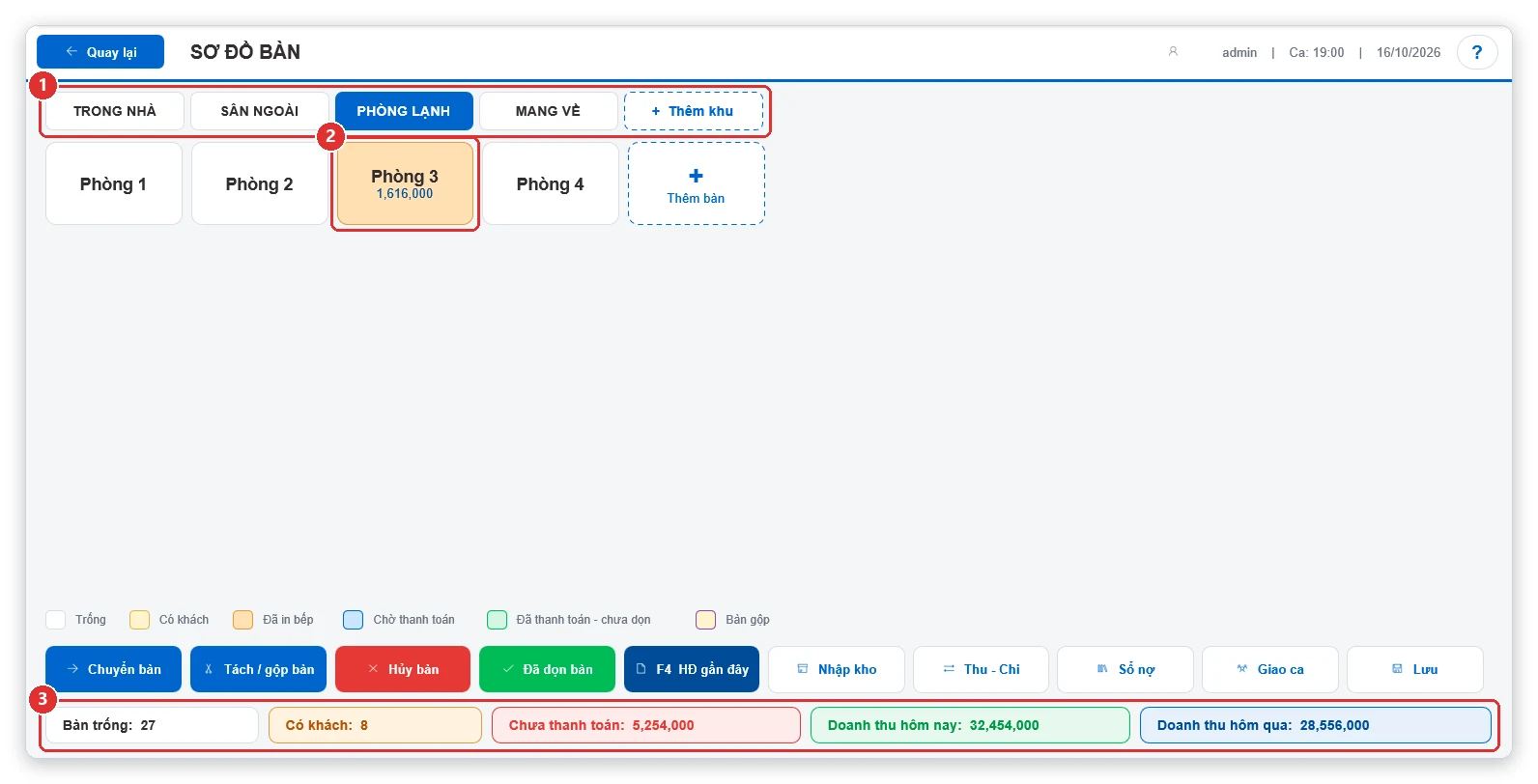
Task: Click the exchange icon on Thu - Chi
Action: click(949, 668)
